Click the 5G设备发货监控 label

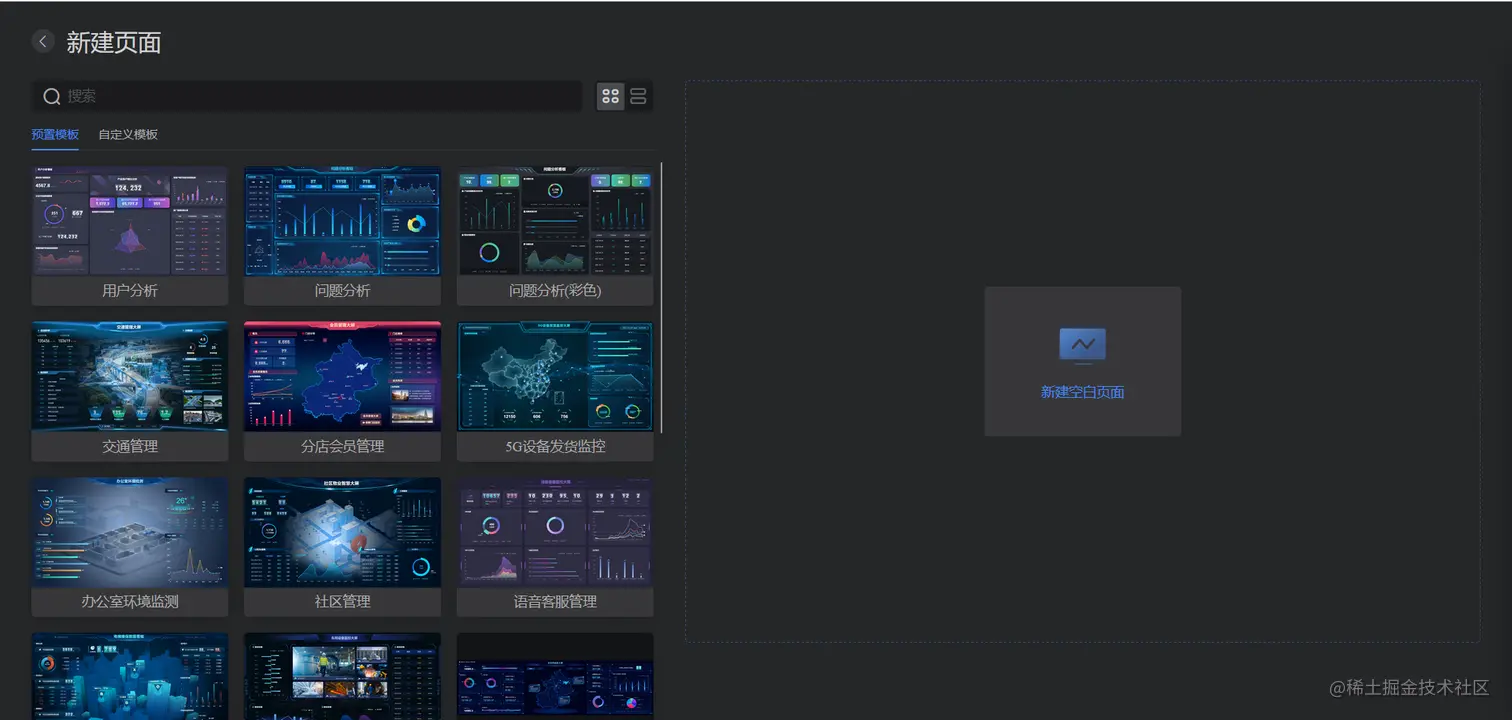point(555,446)
